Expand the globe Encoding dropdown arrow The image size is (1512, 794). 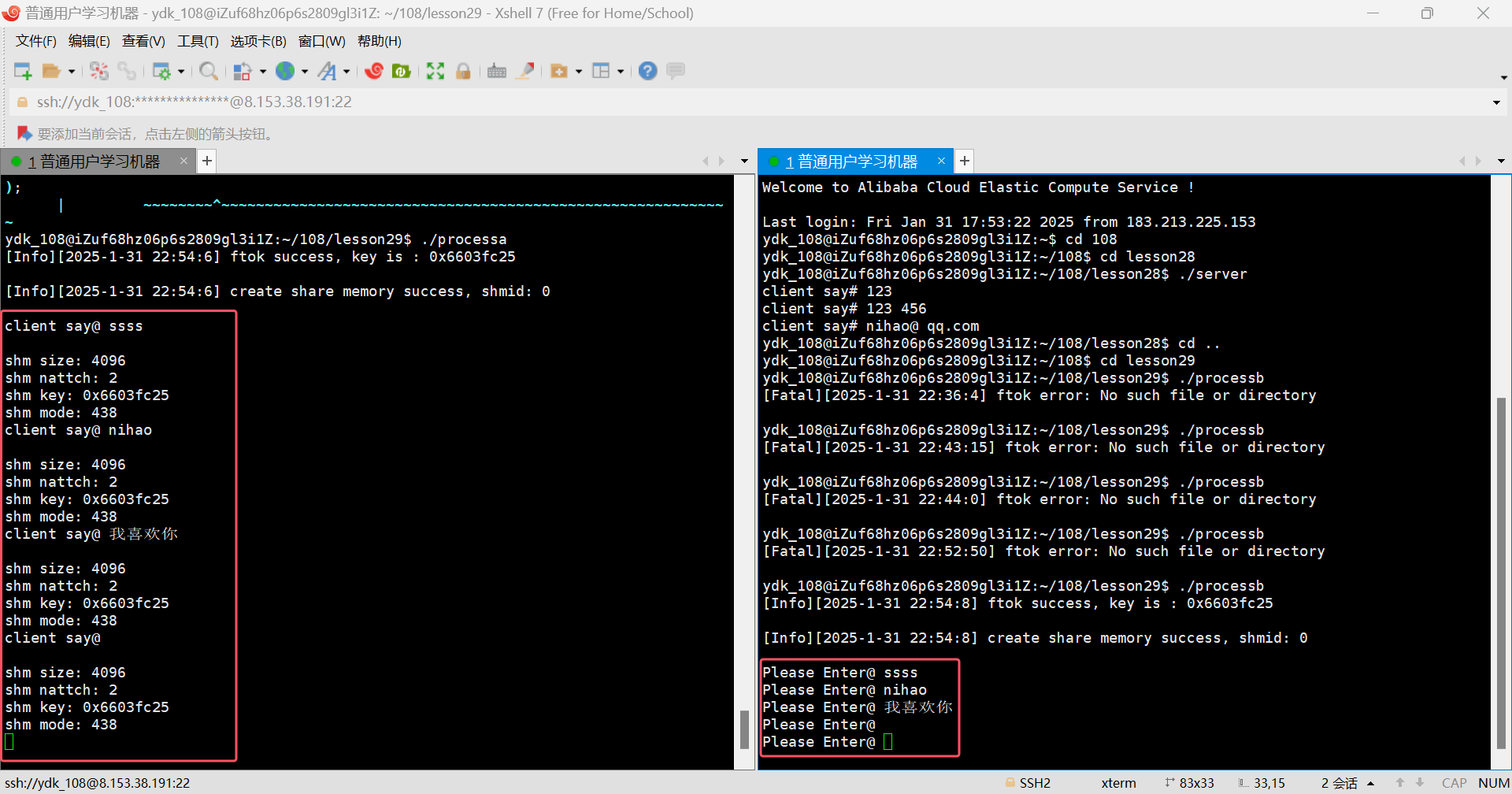click(305, 72)
